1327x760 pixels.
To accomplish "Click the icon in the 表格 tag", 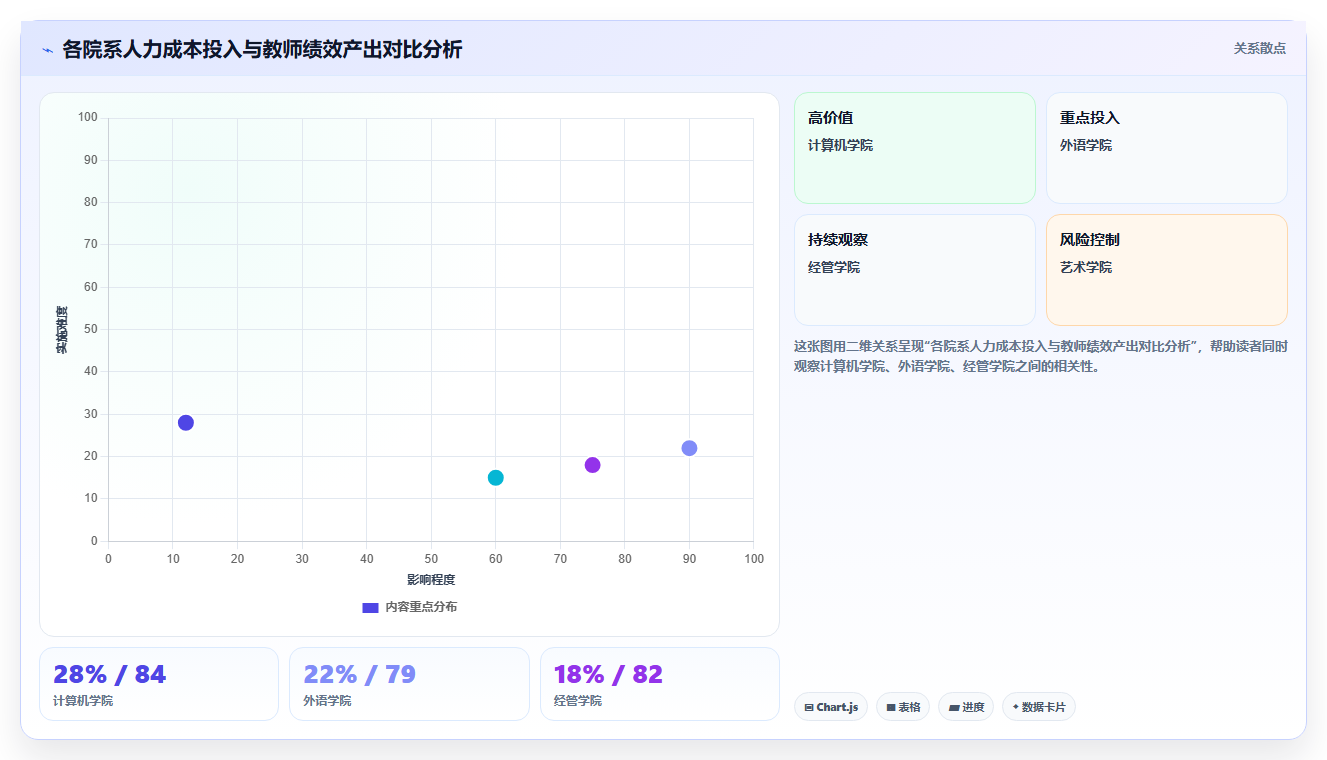I will tap(891, 707).
